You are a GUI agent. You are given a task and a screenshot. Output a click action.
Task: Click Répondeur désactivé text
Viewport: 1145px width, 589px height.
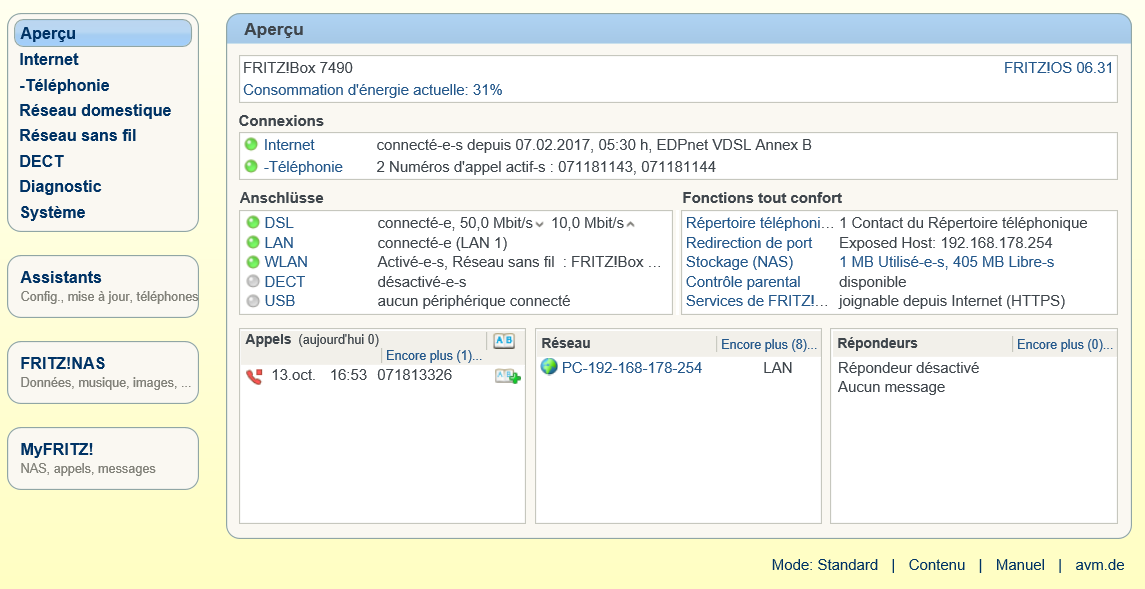908,367
